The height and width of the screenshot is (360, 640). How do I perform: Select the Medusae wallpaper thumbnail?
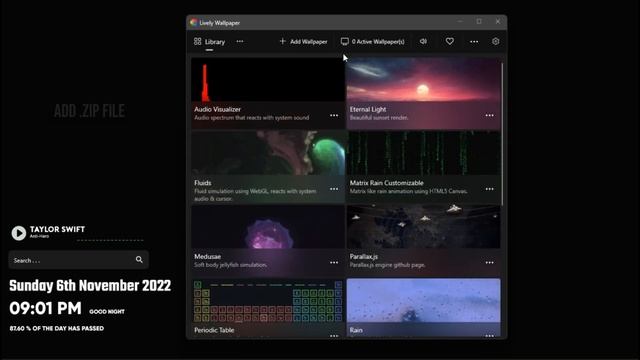pyautogui.click(x=268, y=227)
